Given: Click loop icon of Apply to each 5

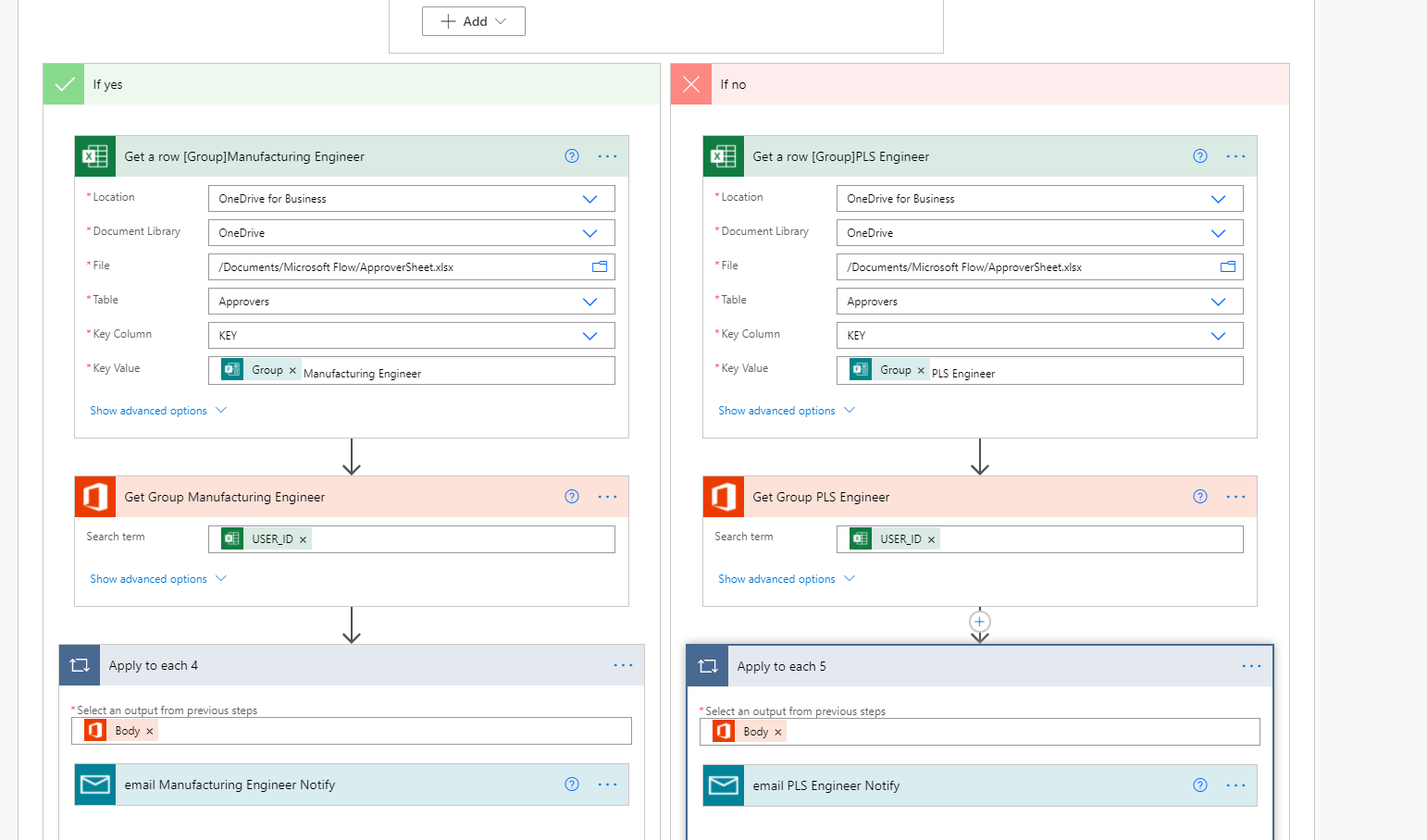Looking at the screenshot, I should [x=708, y=666].
